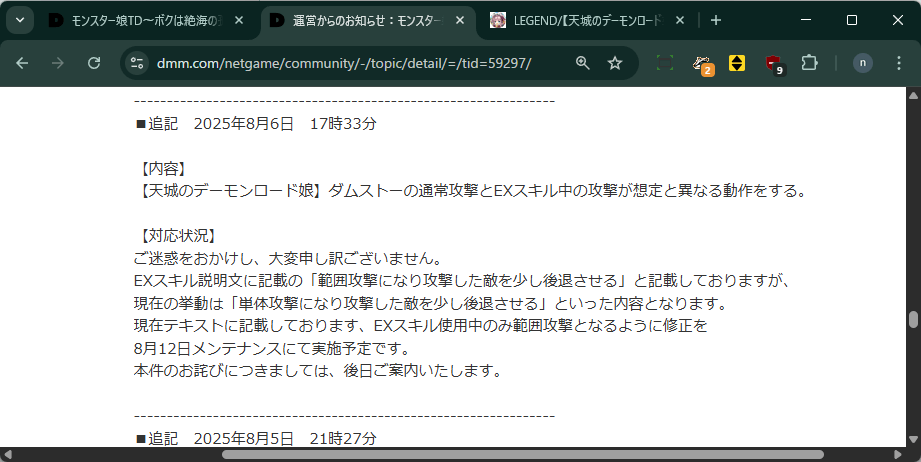This screenshot has height=462, width=921.
Task: View site information icon in address bar
Action: point(137,63)
